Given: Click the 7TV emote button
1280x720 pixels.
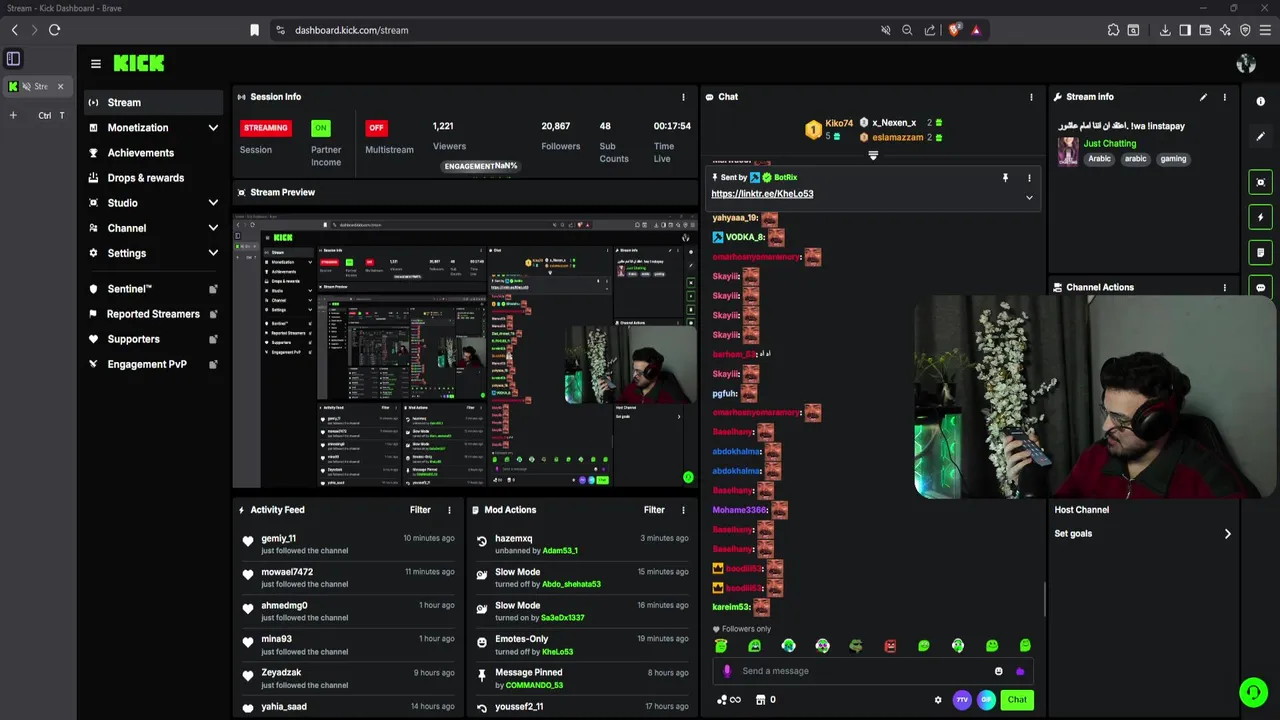Looking at the screenshot, I should tap(962, 700).
